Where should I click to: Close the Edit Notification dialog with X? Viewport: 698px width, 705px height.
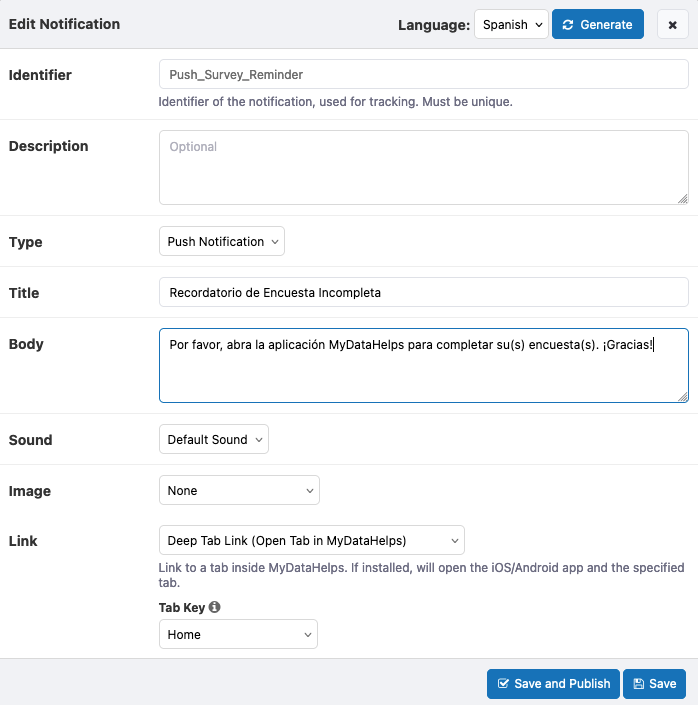(672, 25)
